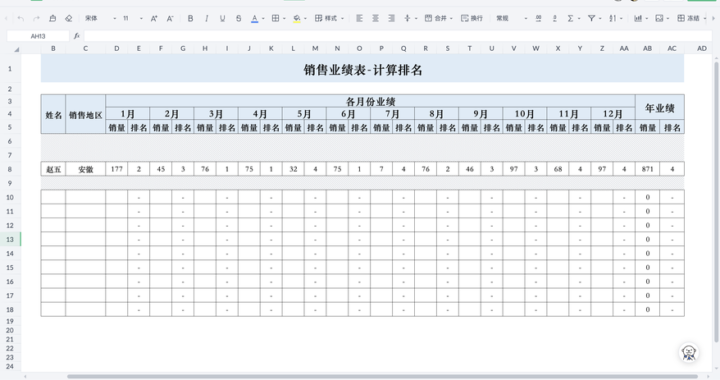
Task: Undo the last action
Action: click(21, 18)
